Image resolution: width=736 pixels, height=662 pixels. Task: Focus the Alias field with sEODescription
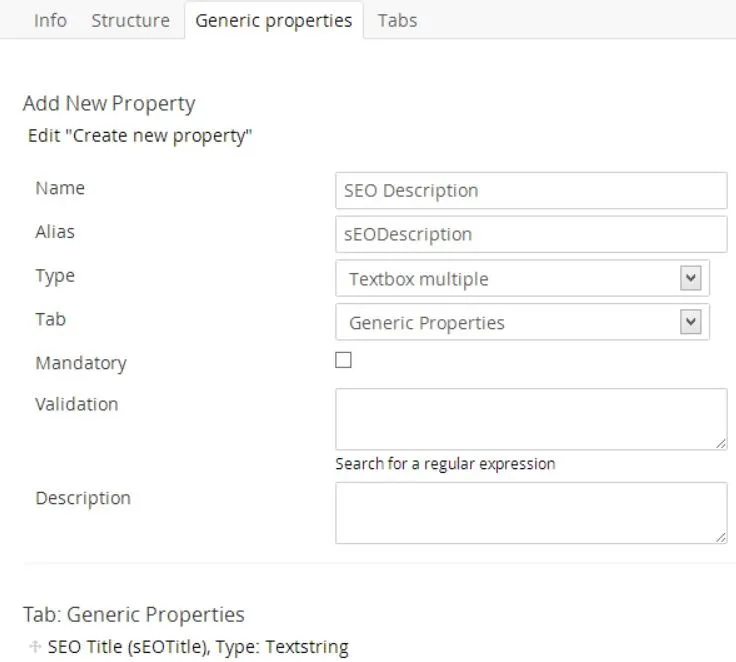[x=530, y=235]
